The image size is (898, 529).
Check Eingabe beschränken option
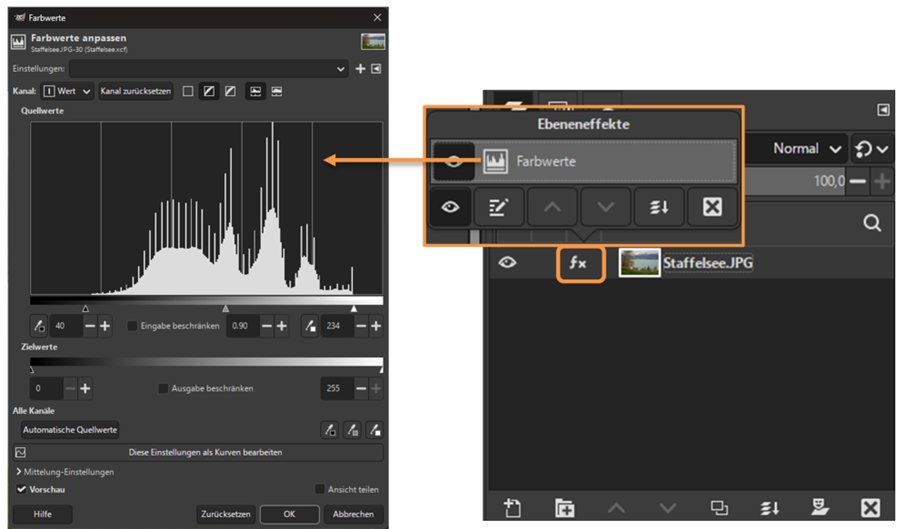133,326
